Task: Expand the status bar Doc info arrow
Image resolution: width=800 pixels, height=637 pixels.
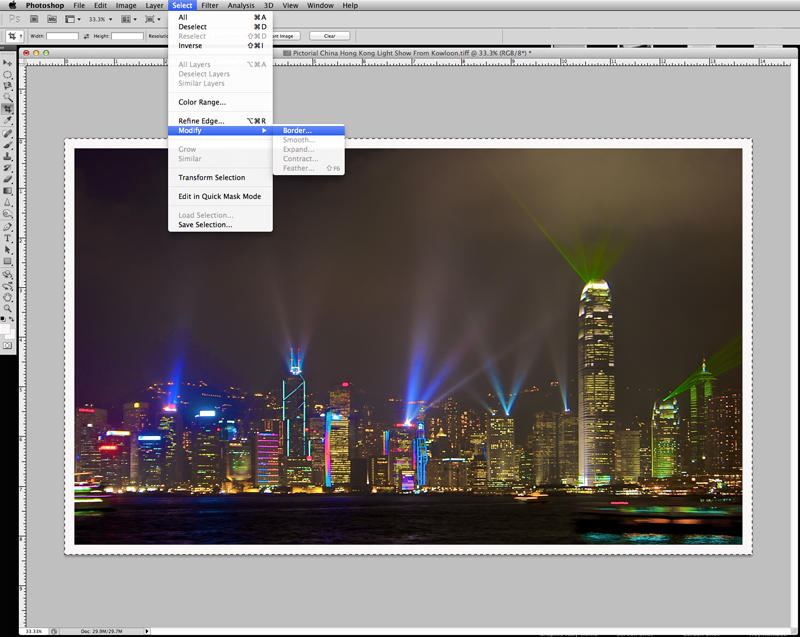Action: 147,631
